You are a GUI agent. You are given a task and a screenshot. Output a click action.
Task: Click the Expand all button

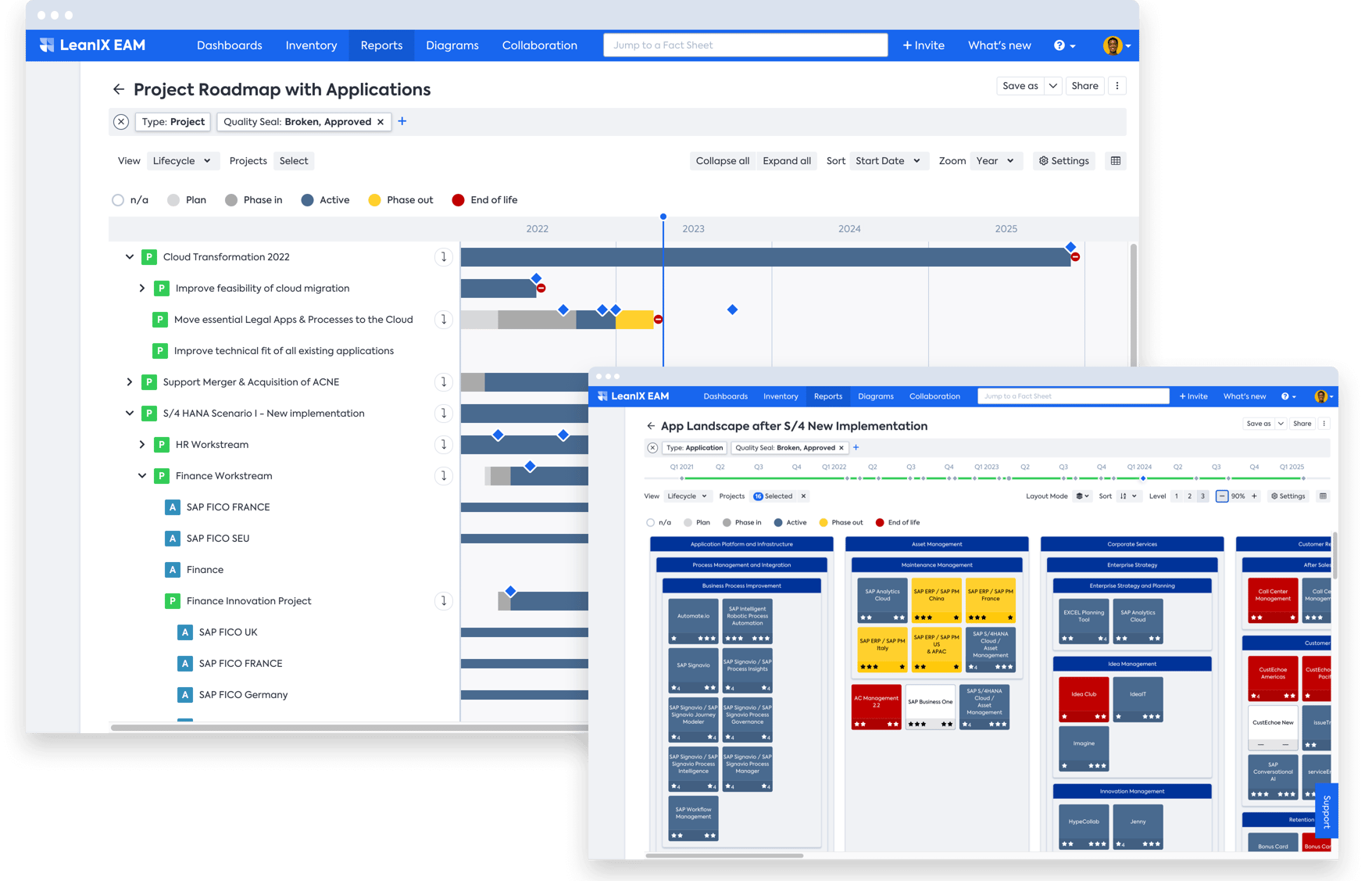coord(787,161)
